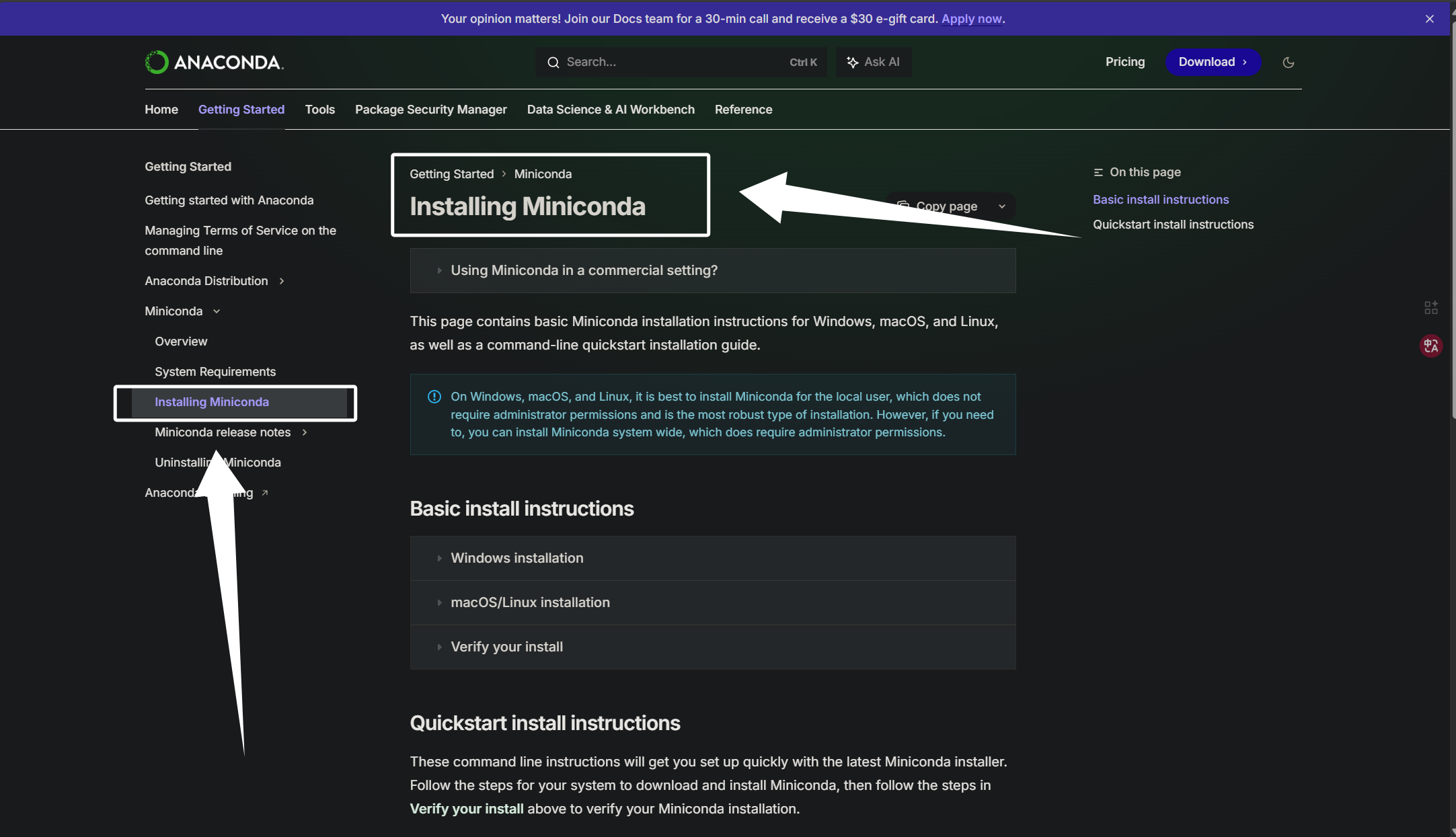
Task: Close the announcement banner
Action: [x=1429, y=19]
